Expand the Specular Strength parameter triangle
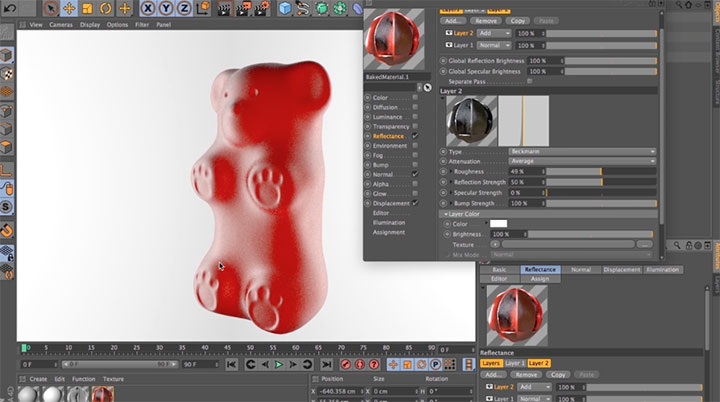The image size is (720, 402). pos(451,193)
